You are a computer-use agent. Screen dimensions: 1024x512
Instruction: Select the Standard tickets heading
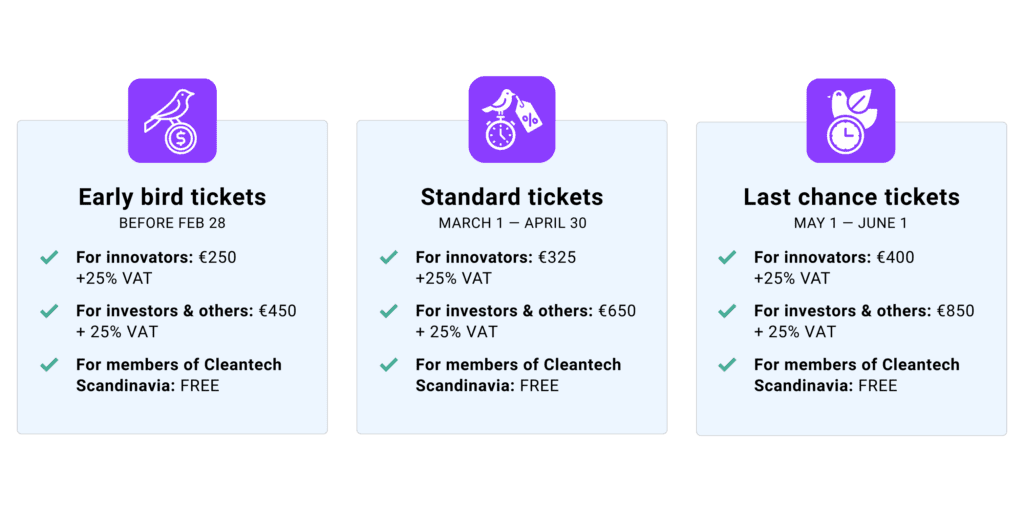(x=512, y=197)
